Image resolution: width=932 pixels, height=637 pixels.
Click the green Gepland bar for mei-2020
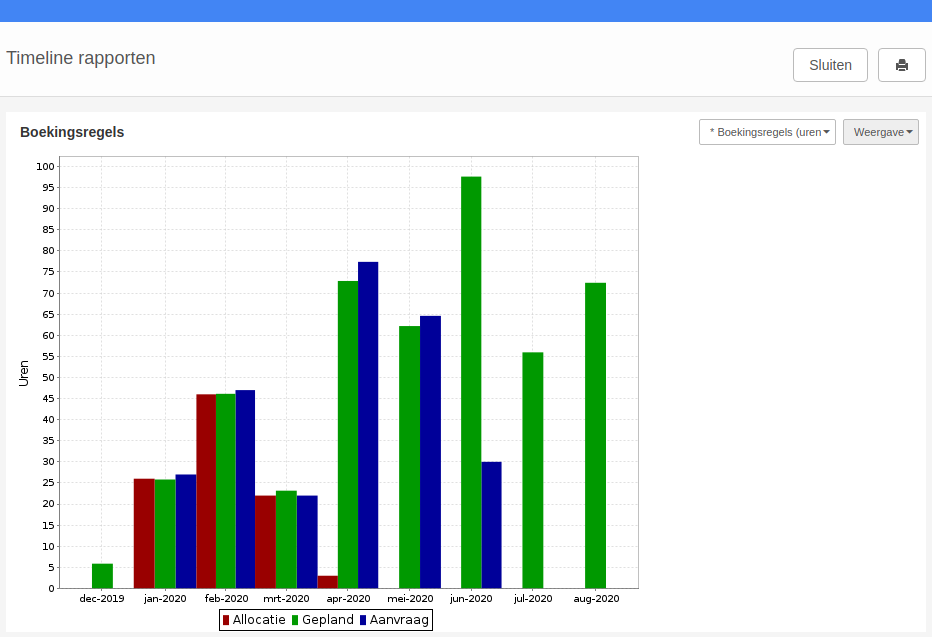410,457
